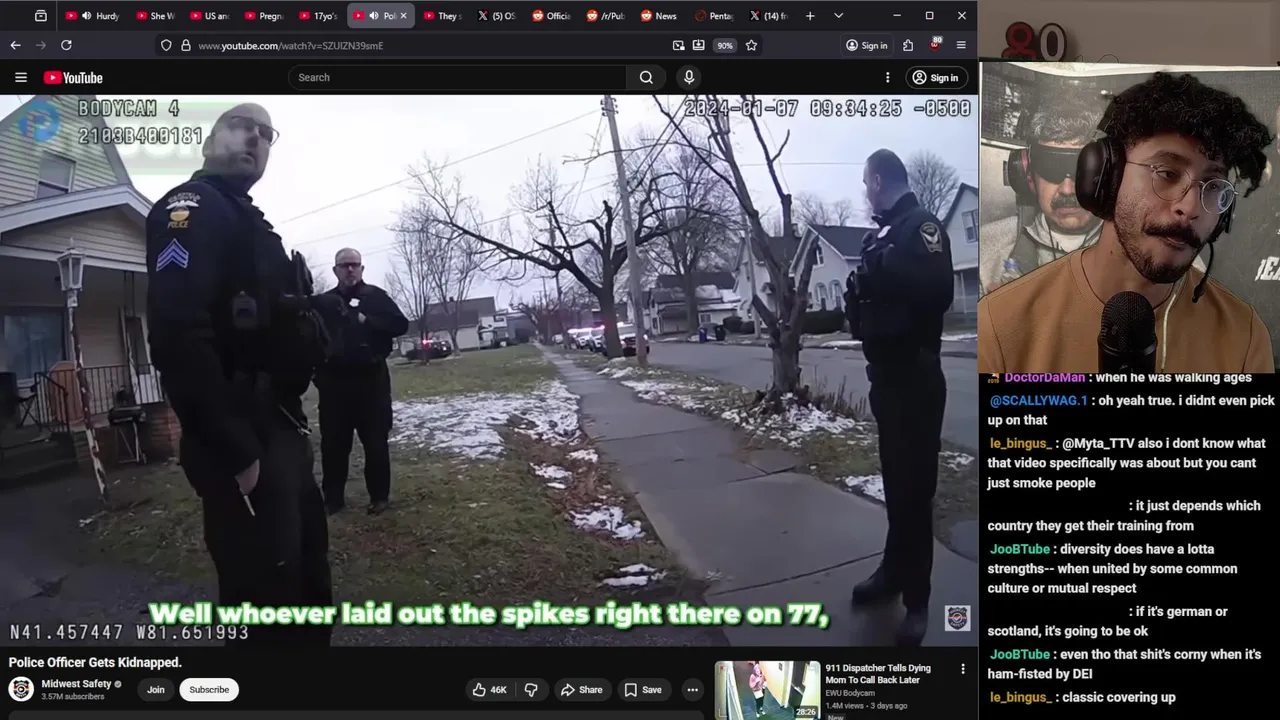
Task: Click the YouTube Sign in button
Action: tap(935, 77)
